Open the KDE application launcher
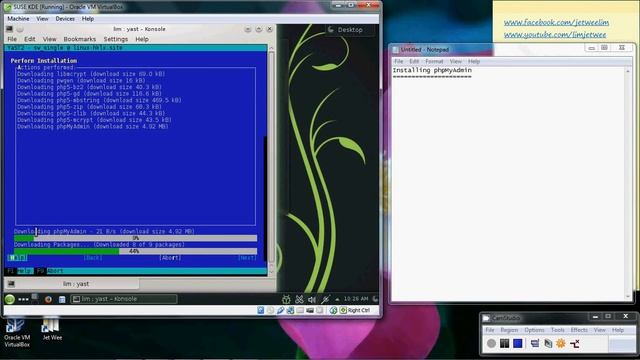Viewport: 640px width, 360px height. click(9, 299)
